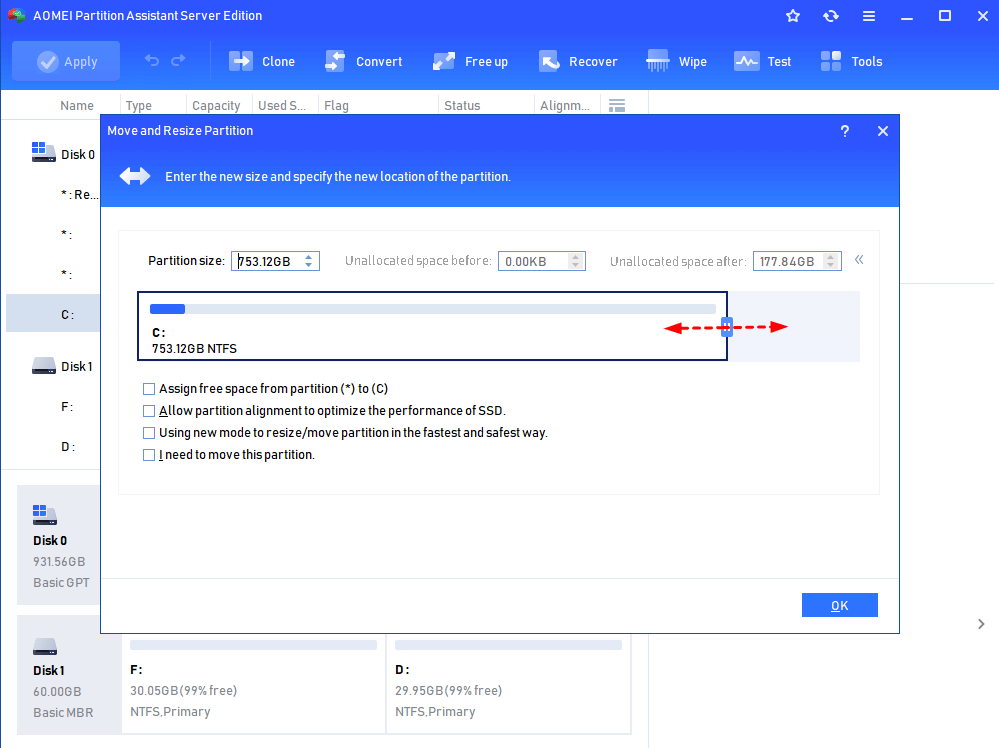The height and width of the screenshot is (748, 999).
Task: Click the Basic MBR label of Disk 1
Action: (63, 712)
